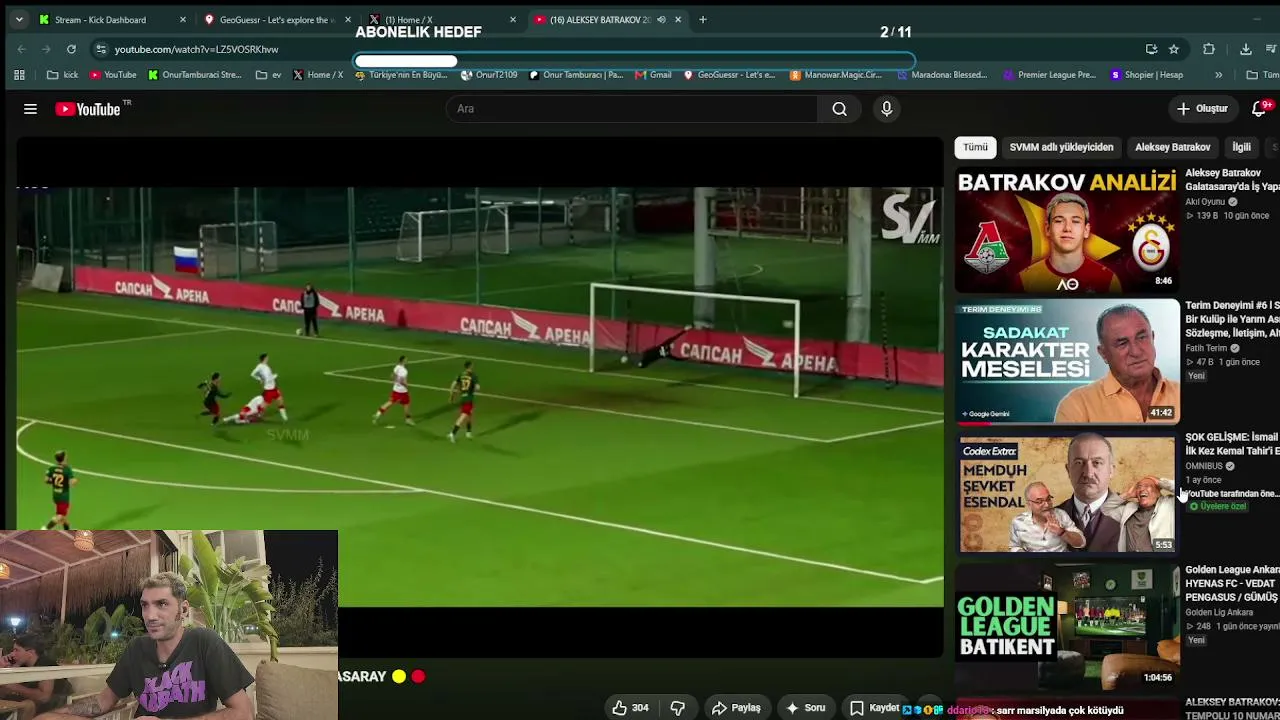Open 'Golden League Batıkent' video thumbnail
The width and height of the screenshot is (1280, 720).
point(1067,627)
